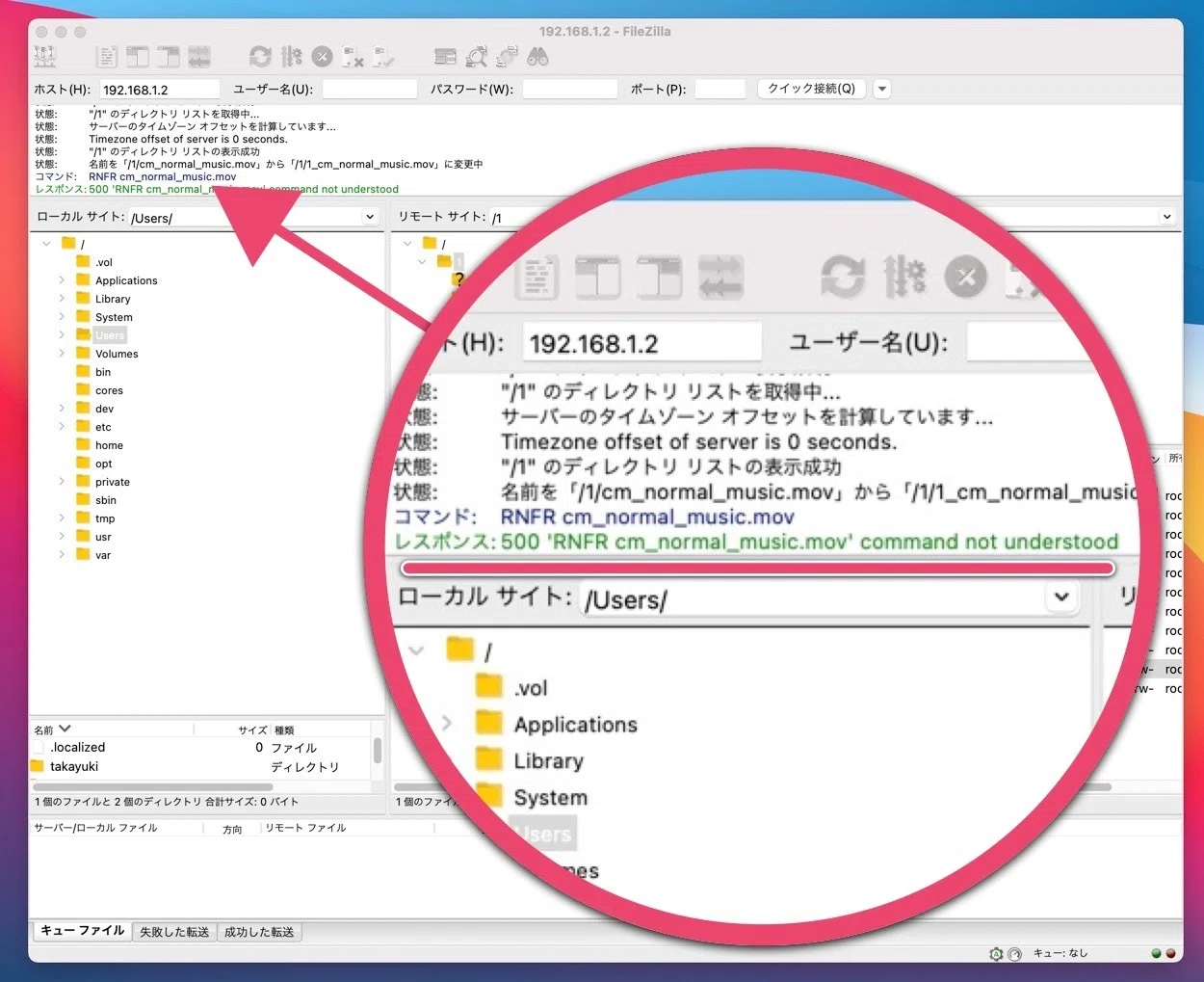The height and width of the screenshot is (982, 1204).
Task: Select the .vol folder in the local tree
Action: (104, 262)
